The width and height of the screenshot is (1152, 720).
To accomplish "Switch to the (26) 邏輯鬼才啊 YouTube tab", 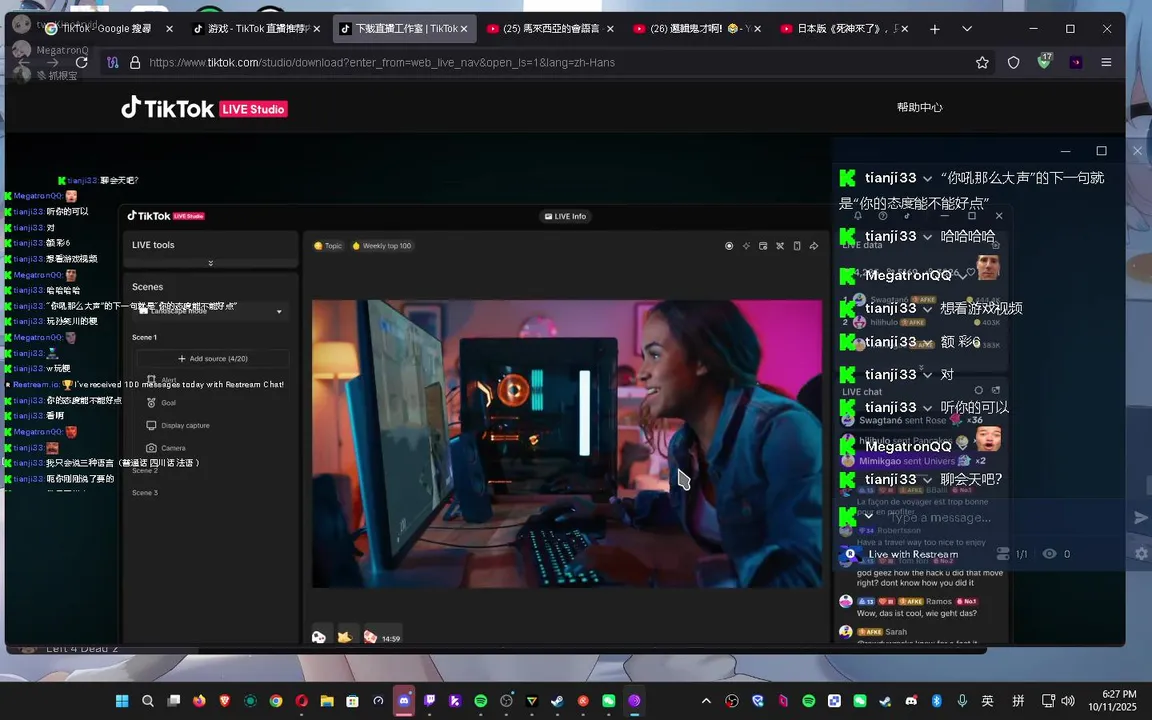I will 696,29.
